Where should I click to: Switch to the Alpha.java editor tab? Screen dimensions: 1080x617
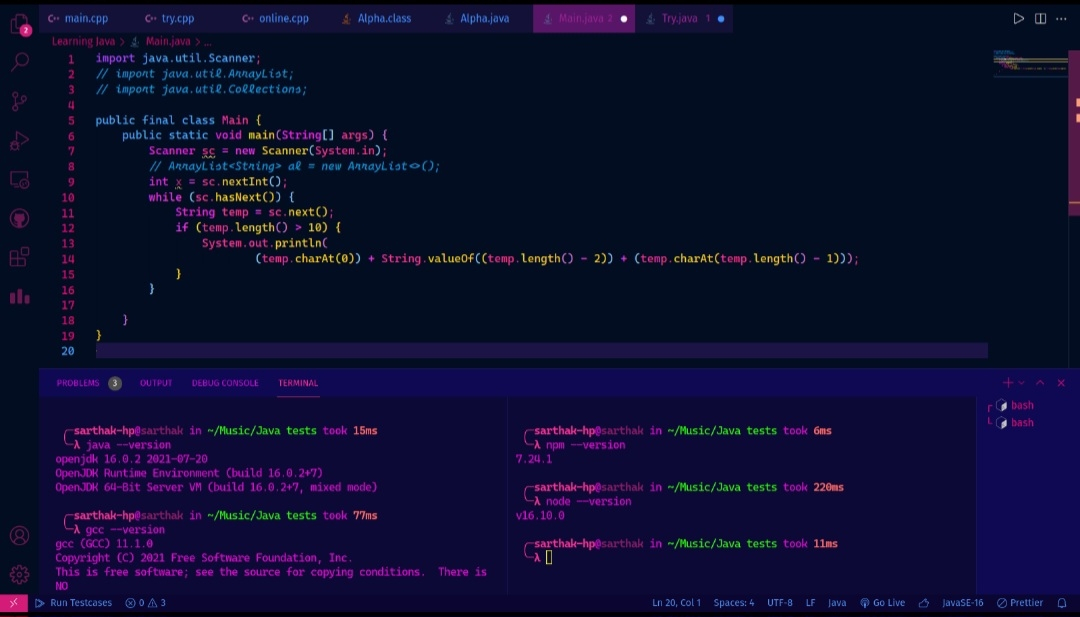pos(484,18)
